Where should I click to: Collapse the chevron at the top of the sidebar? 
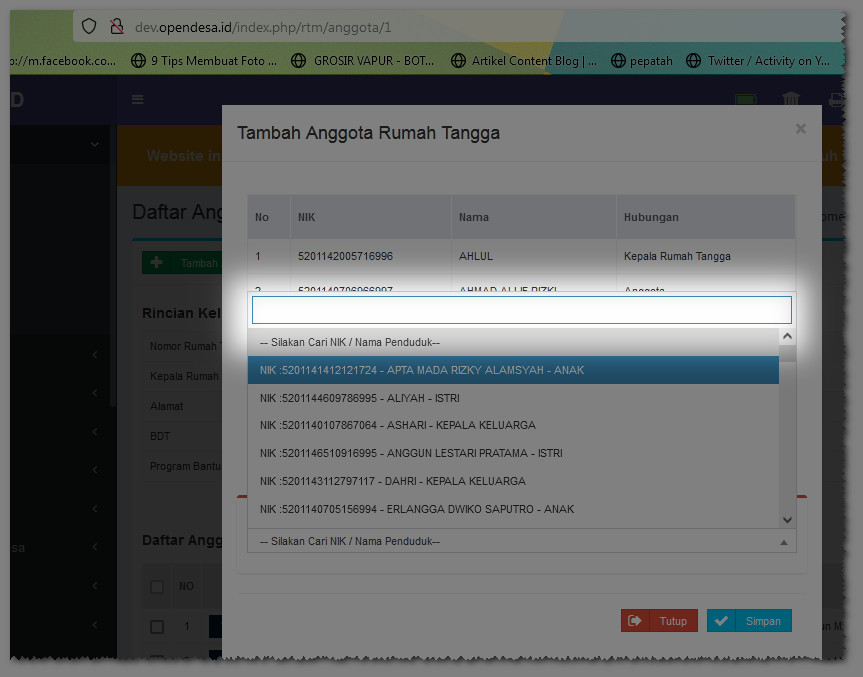[x=94, y=143]
